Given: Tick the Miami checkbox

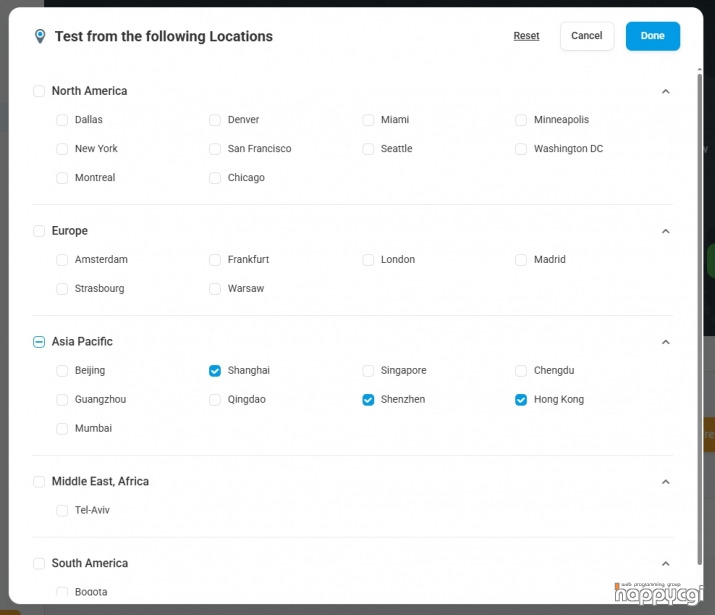Looking at the screenshot, I should (x=368, y=120).
